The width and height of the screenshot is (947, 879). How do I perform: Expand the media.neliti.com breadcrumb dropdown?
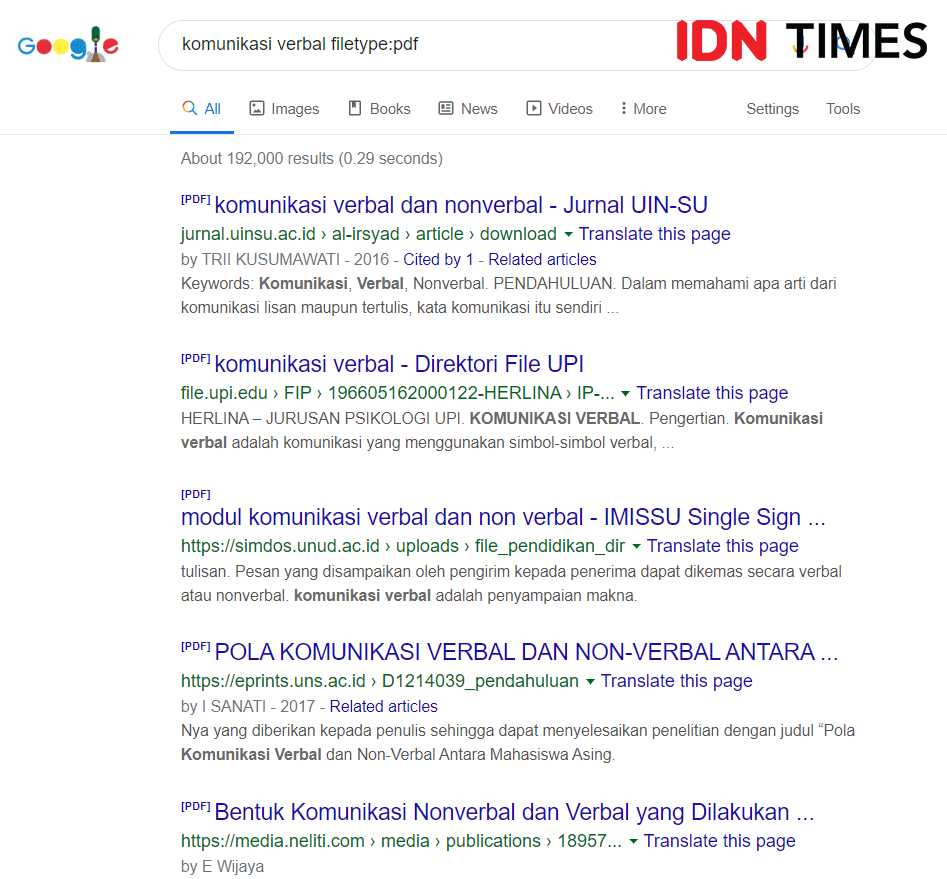click(x=632, y=840)
